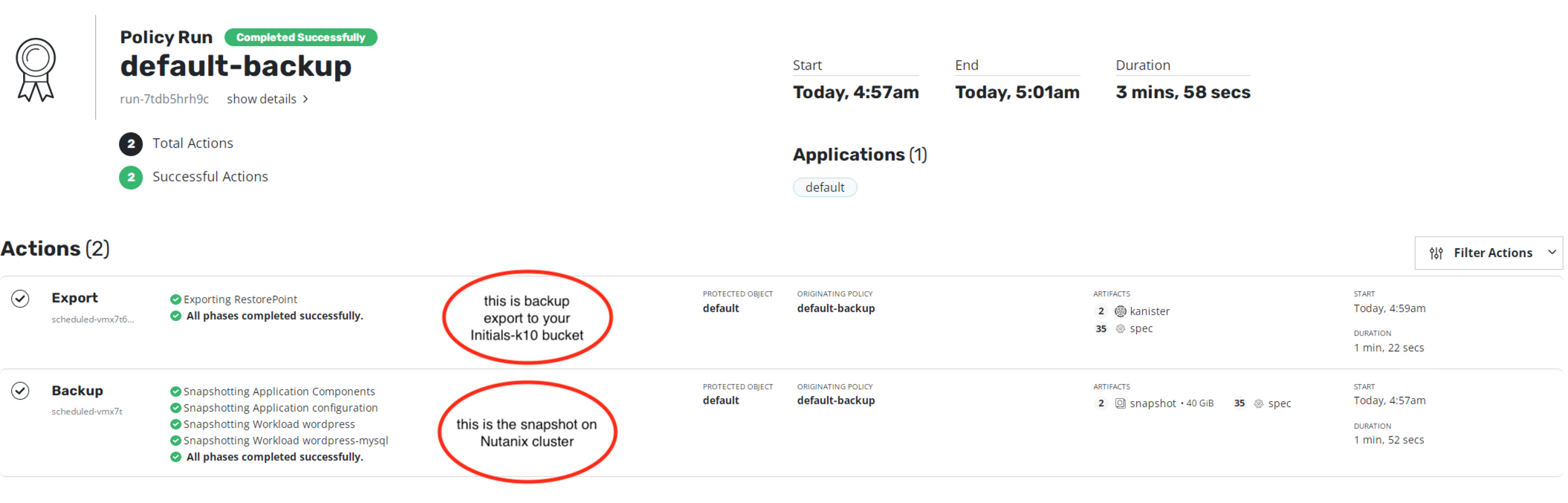
Task: Click the Filter Actions sliders icon
Action: pos(1436,253)
